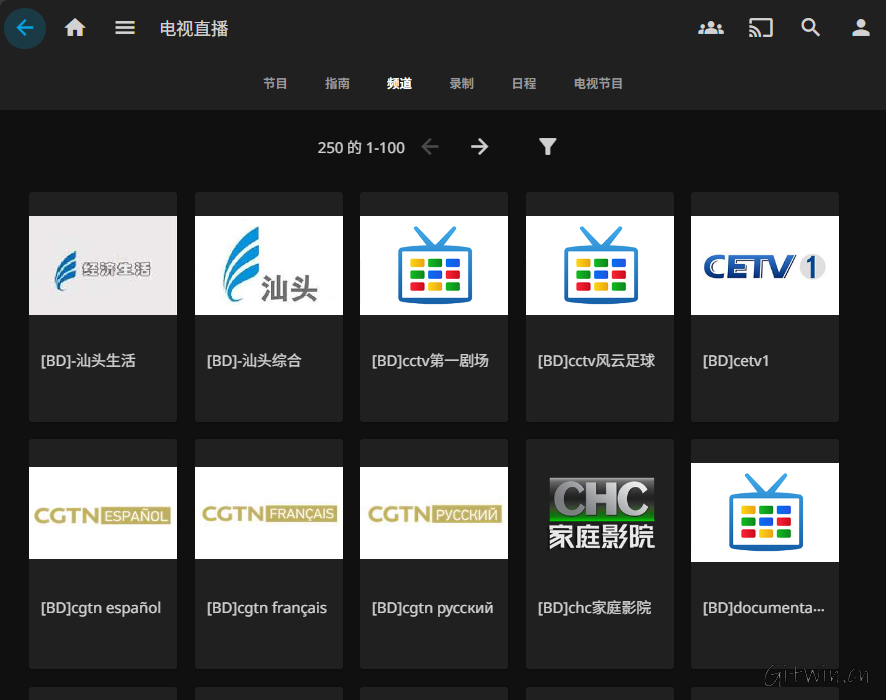Click the [BD]chc家庭影院 title
This screenshot has width=886, height=700.
(594, 608)
